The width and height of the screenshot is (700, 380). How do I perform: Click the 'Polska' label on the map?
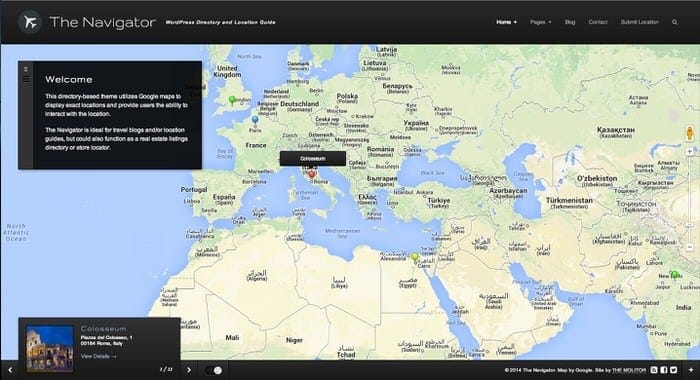click(347, 96)
